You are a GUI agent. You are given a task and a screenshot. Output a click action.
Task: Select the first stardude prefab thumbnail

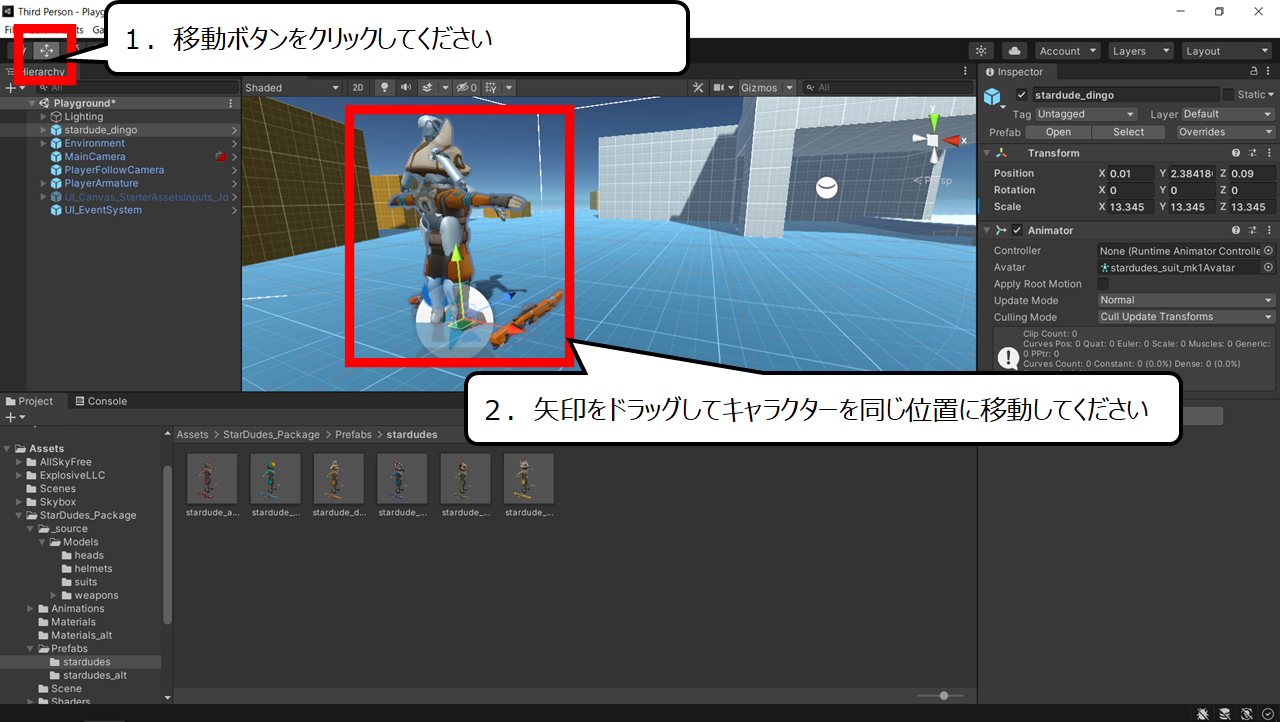click(x=212, y=479)
